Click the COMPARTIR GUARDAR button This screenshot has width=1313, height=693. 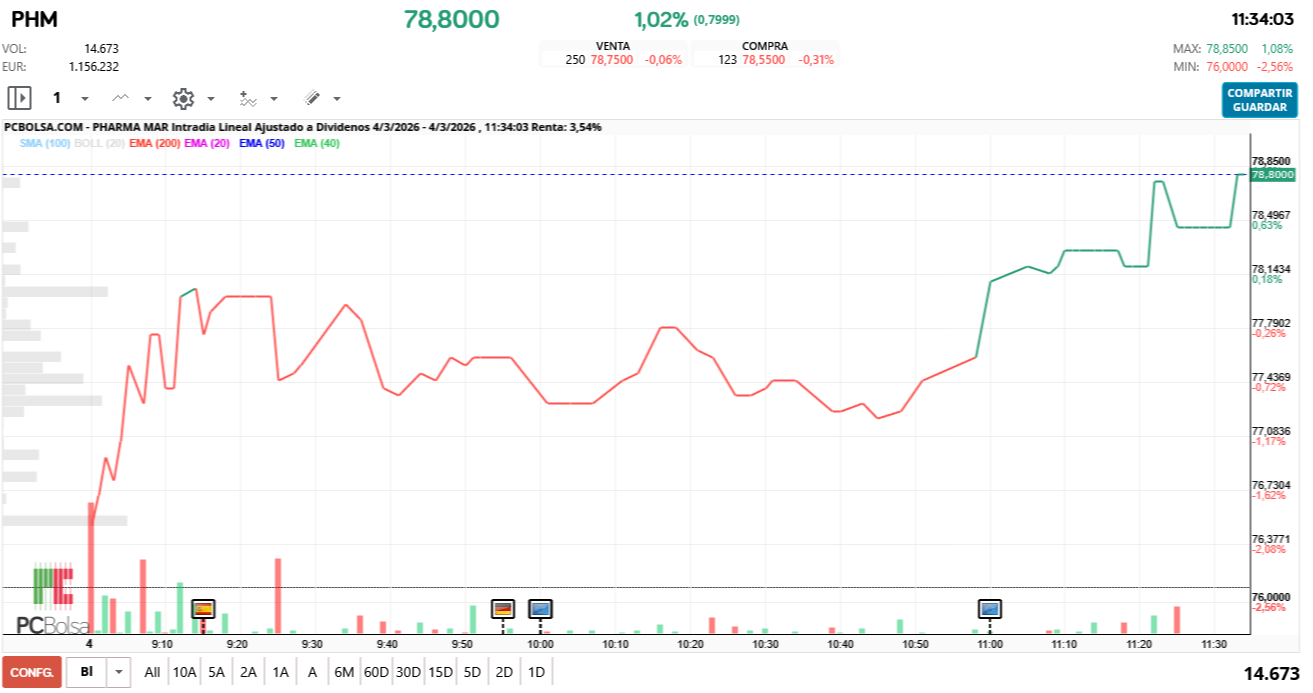[1260, 98]
